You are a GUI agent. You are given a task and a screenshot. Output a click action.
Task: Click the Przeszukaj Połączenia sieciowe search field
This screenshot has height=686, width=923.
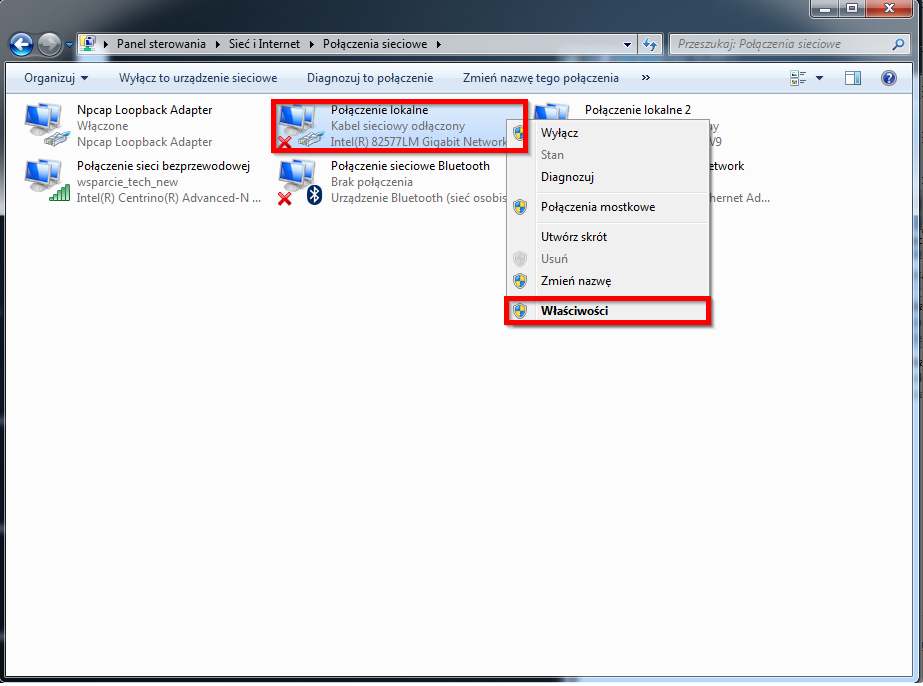point(780,44)
